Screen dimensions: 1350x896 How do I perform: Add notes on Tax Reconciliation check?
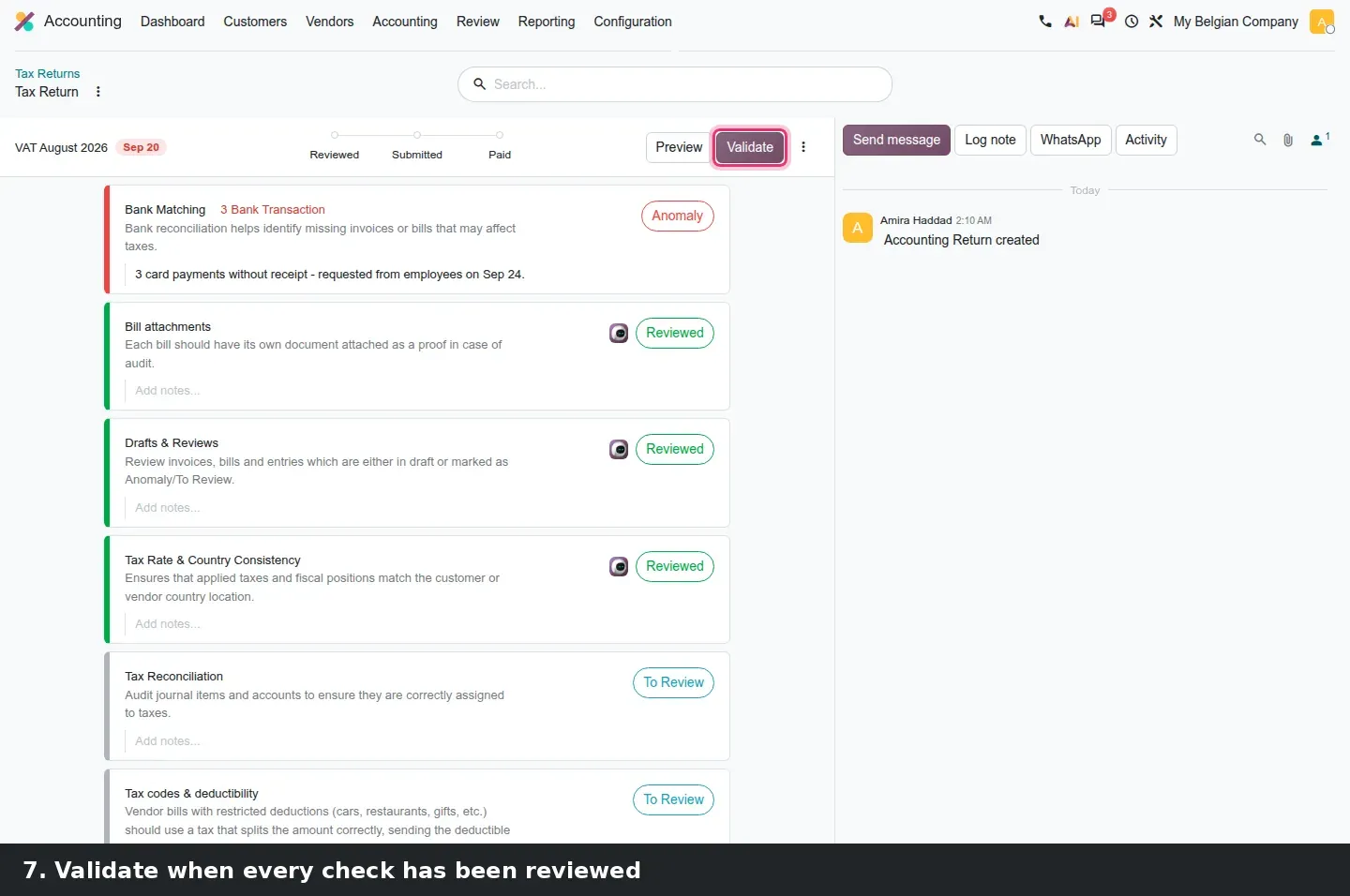167,741
